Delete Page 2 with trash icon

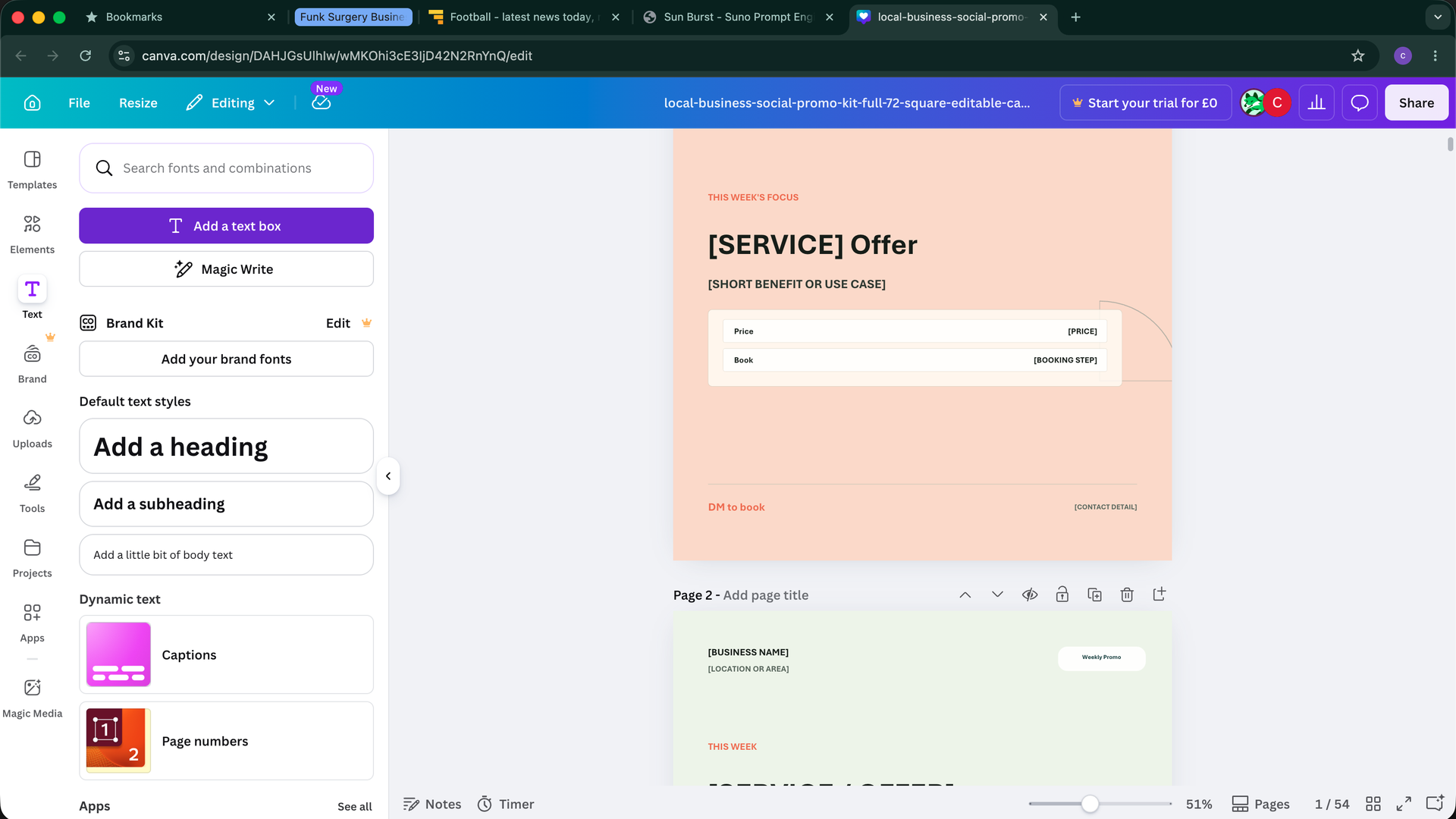click(x=1127, y=595)
